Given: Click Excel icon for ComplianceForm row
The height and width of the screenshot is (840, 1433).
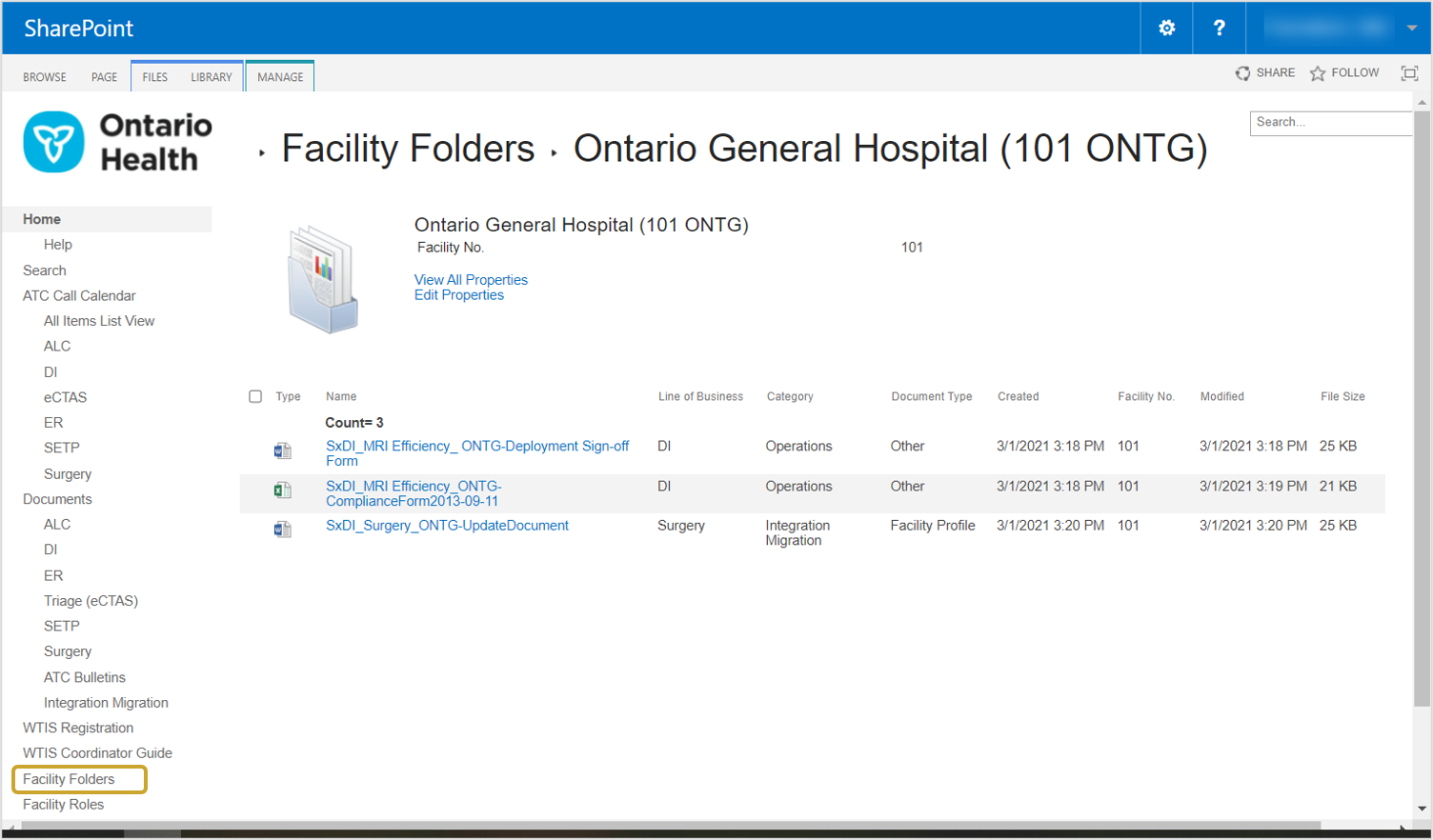Looking at the screenshot, I should 282,490.
